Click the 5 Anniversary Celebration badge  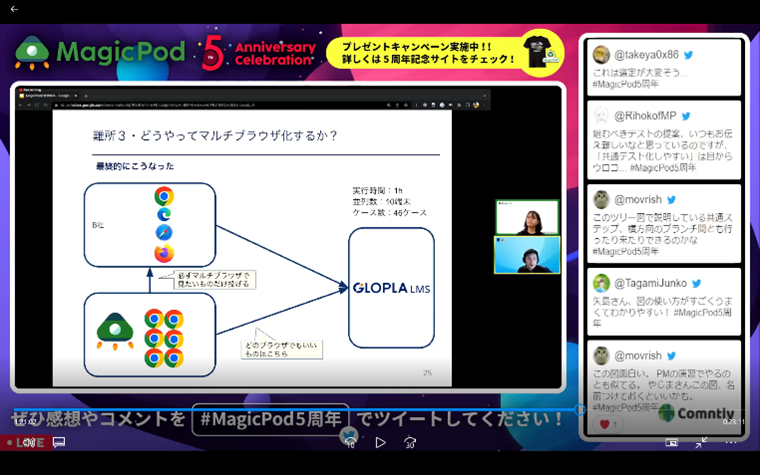click(258, 52)
